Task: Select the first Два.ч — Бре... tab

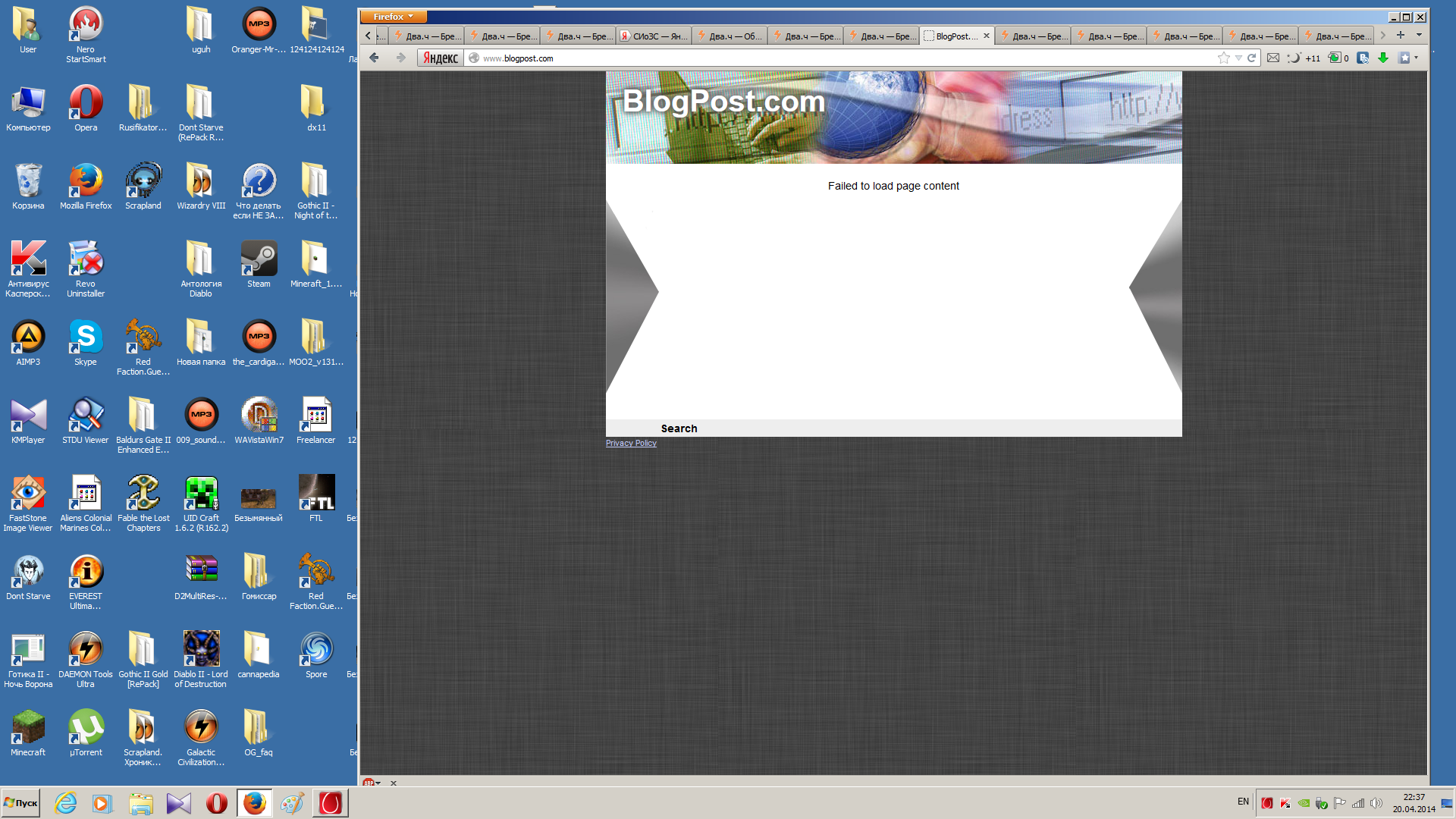Action: tap(425, 36)
